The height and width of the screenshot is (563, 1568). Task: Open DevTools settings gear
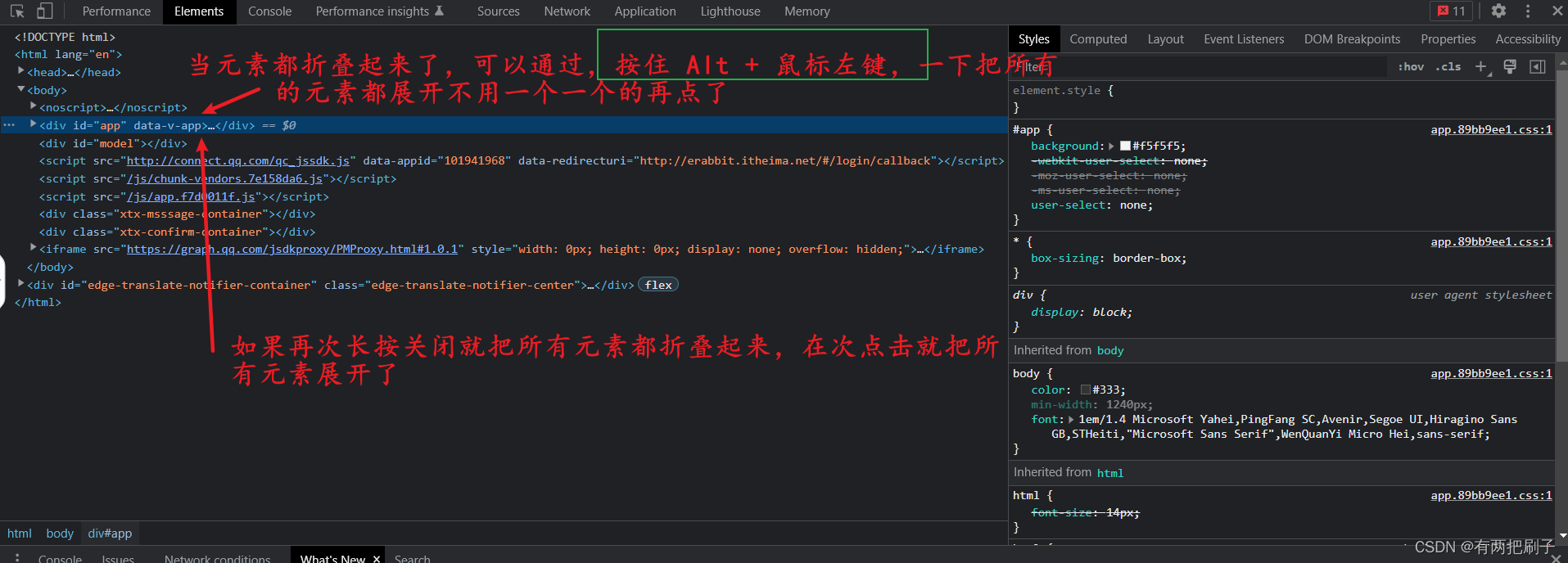pos(1498,11)
